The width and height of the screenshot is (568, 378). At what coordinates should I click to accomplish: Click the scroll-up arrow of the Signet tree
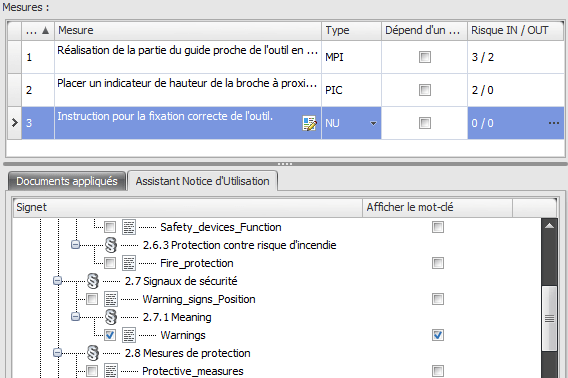549,226
